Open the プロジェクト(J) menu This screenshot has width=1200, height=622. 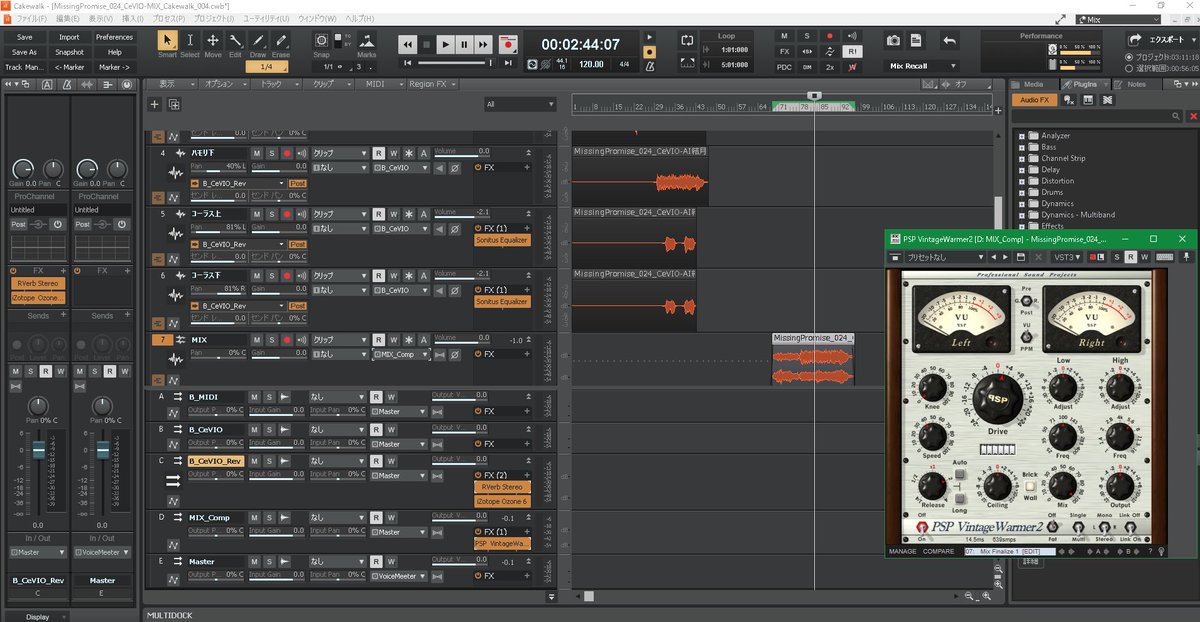point(215,19)
